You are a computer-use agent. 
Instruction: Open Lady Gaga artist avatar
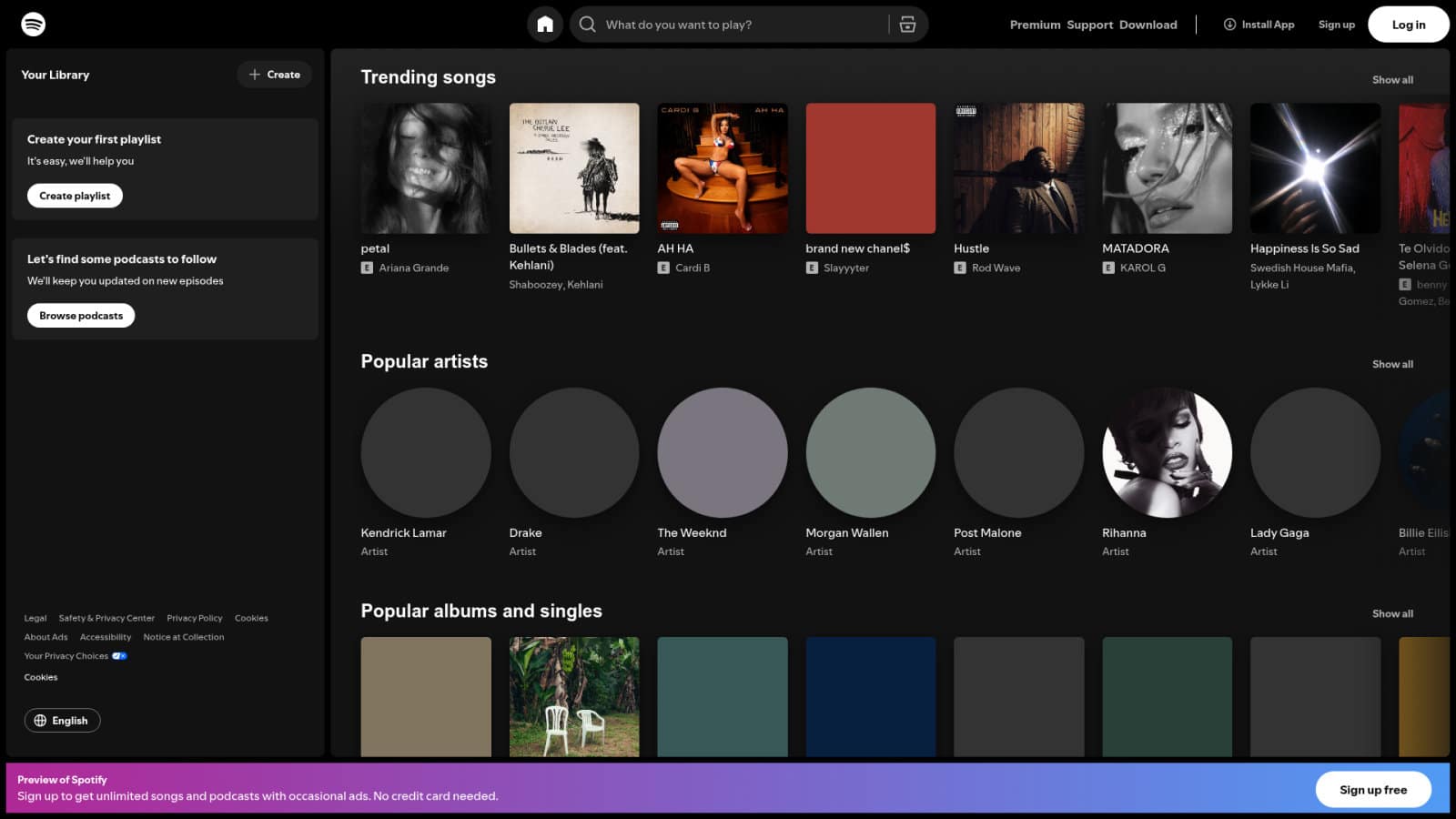(1316, 453)
